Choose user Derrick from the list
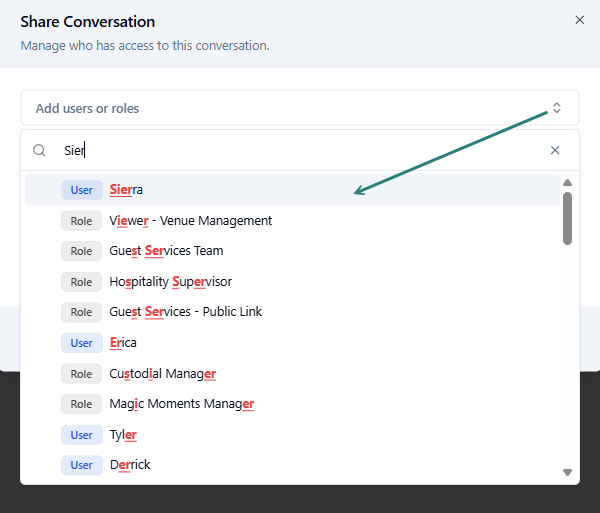The image size is (600, 513). [130, 465]
